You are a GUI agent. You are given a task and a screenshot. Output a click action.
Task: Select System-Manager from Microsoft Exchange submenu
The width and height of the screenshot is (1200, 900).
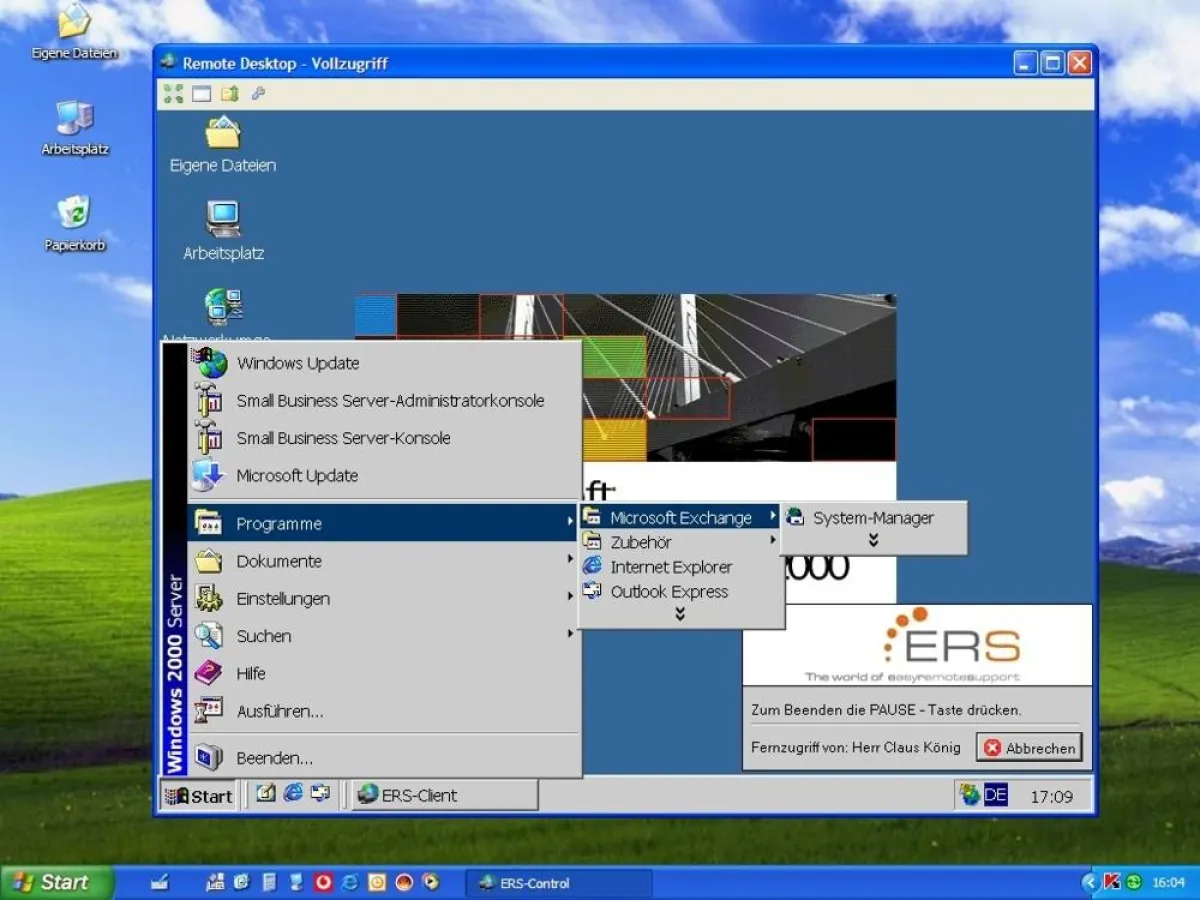pyautogui.click(x=872, y=518)
